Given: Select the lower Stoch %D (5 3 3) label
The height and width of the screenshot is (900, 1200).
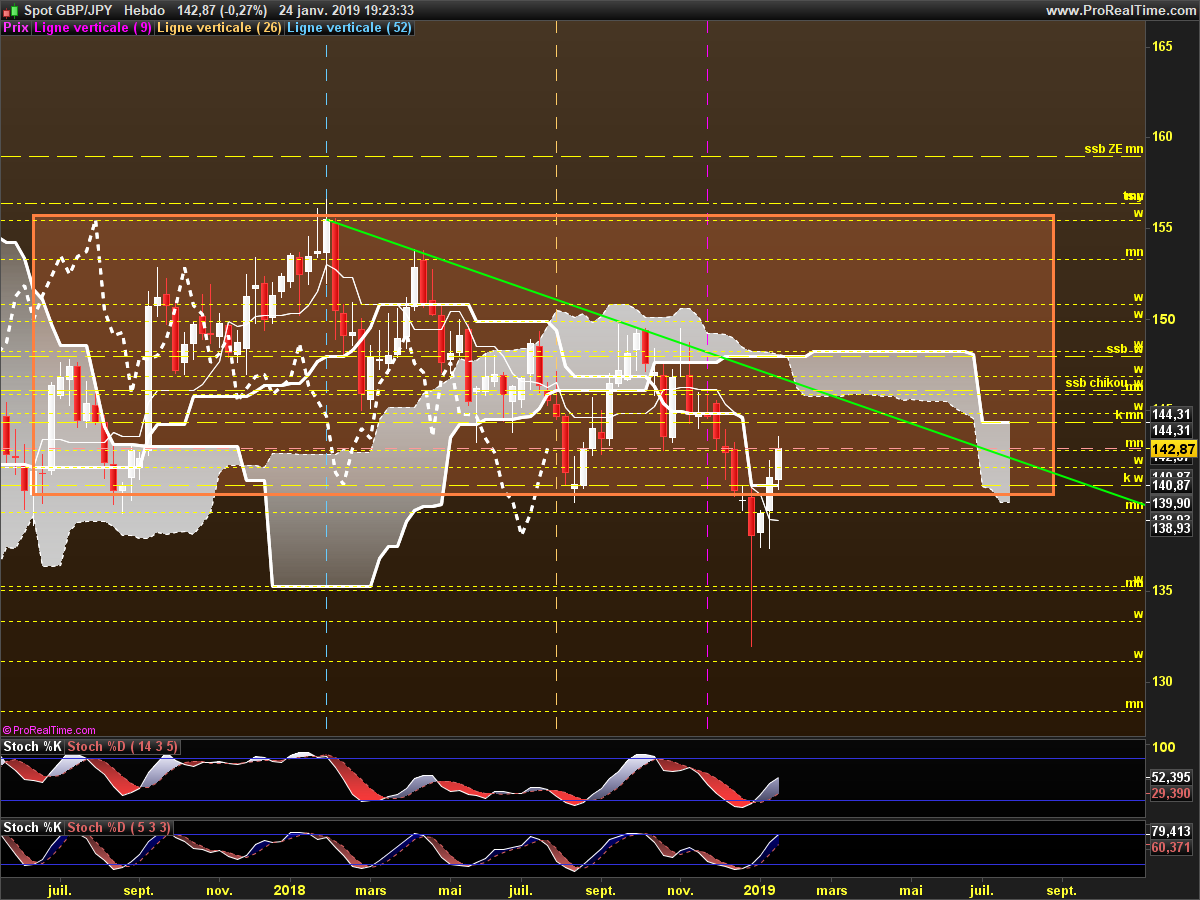Looking at the screenshot, I should pos(120,828).
